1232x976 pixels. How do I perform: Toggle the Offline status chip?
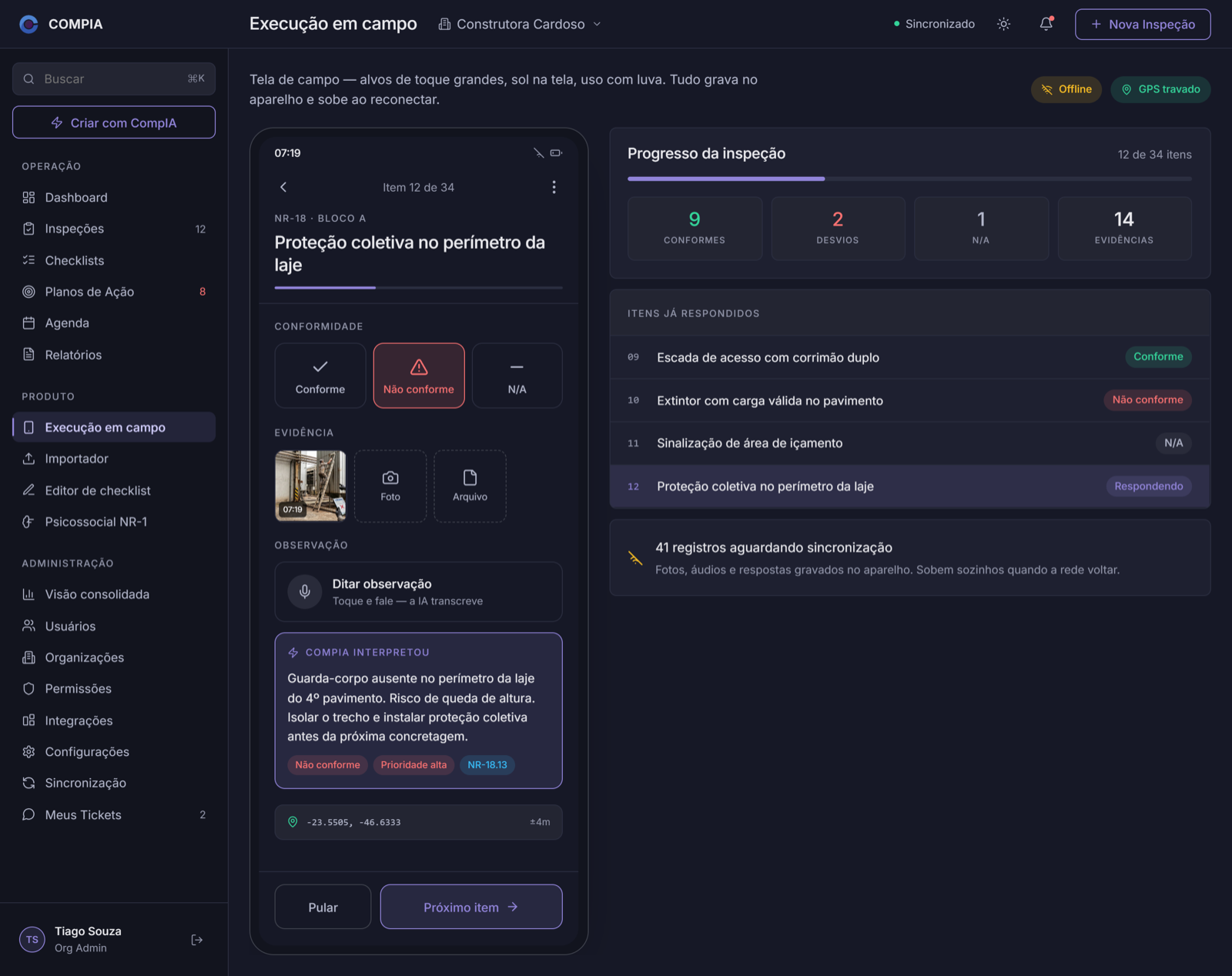pyautogui.click(x=1066, y=89)
